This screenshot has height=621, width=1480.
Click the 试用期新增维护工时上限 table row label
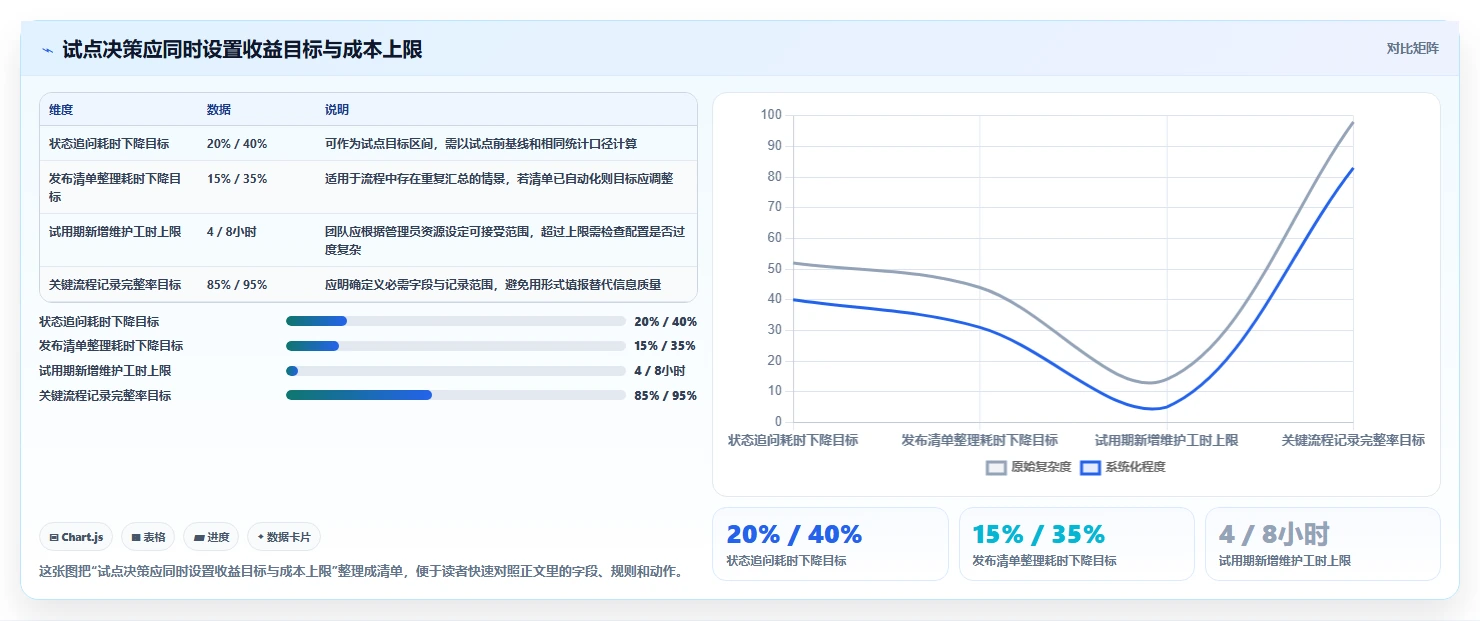pos(115,232)
